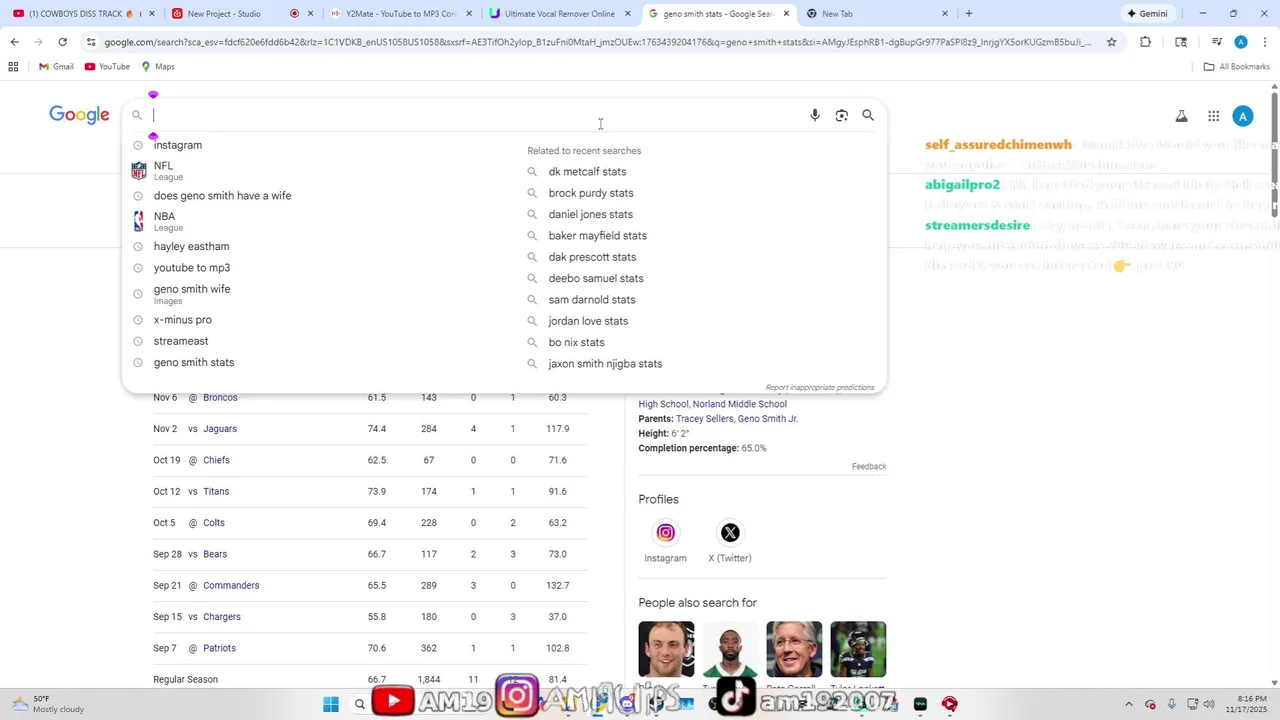Click into the Google search box
The height and width of the screenshot is (720, 1280).
point(475,116)
